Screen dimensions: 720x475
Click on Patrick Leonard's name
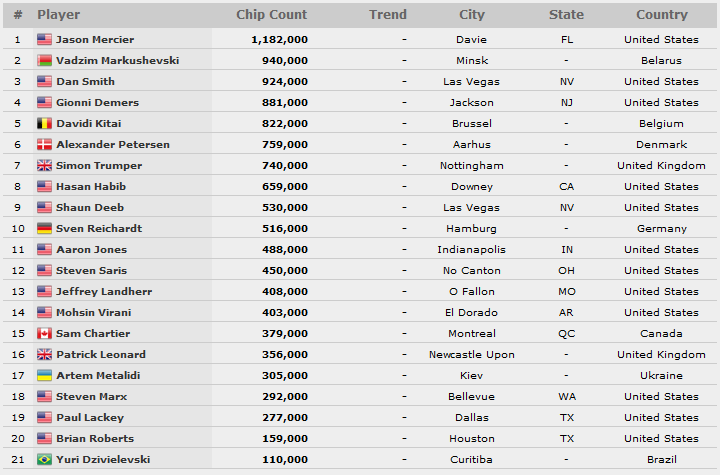click(101, 355)
